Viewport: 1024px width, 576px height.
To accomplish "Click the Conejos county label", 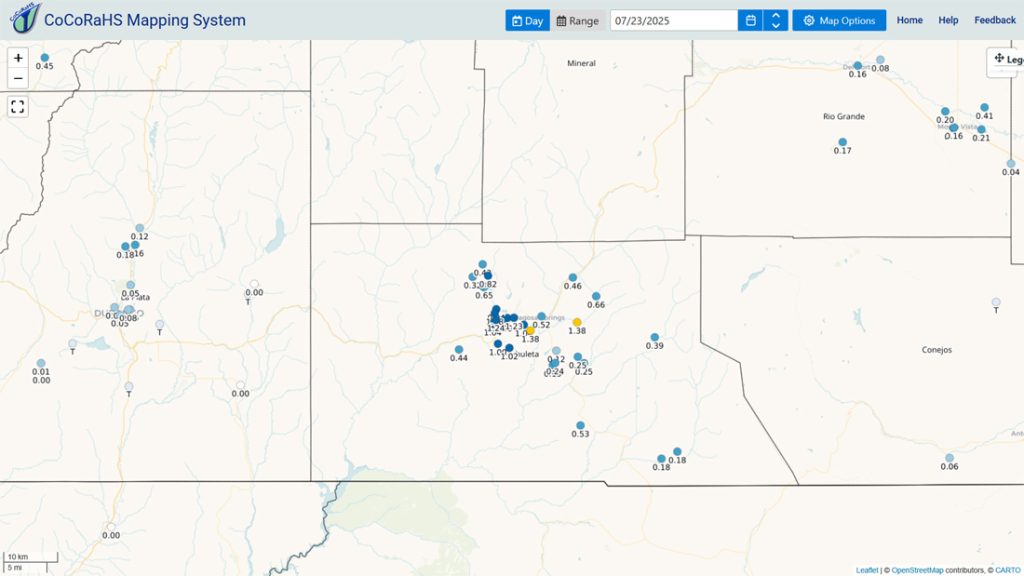I will coord(936,350).
